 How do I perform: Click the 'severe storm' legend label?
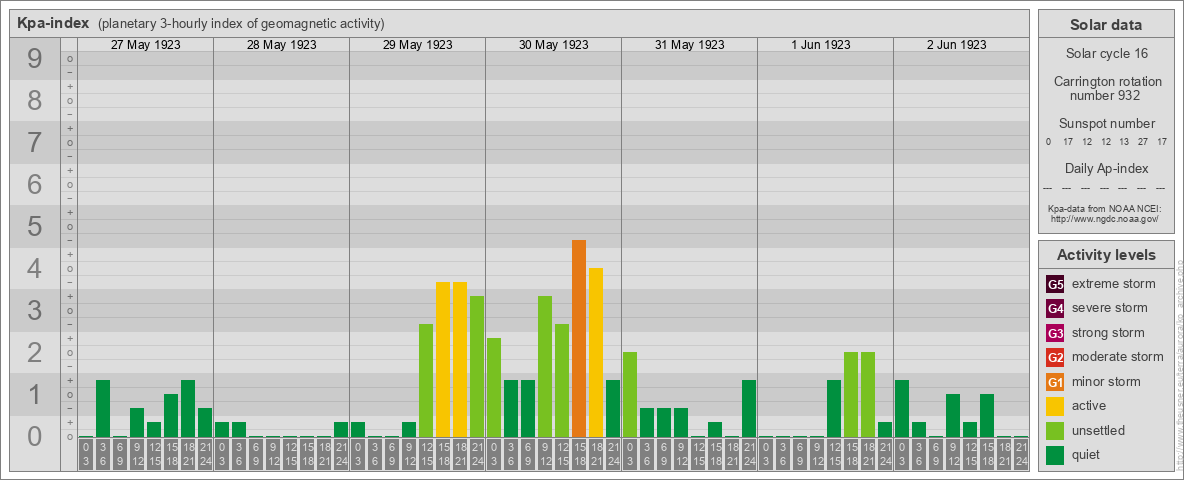(1110, 308)
